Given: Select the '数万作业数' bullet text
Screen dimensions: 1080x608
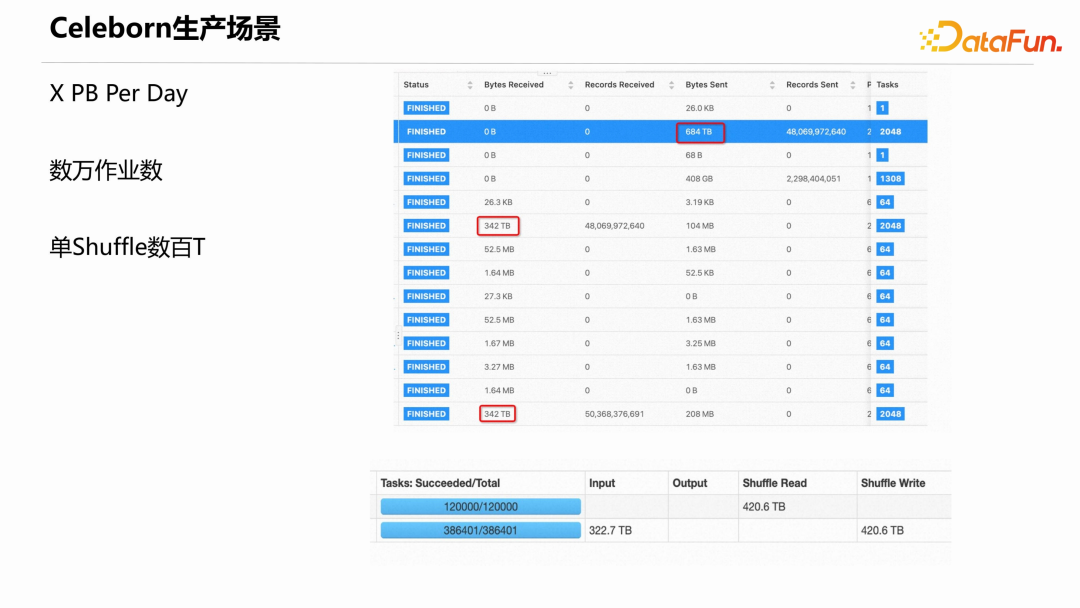Looking at the screenshot, I should tap(106, 170).
